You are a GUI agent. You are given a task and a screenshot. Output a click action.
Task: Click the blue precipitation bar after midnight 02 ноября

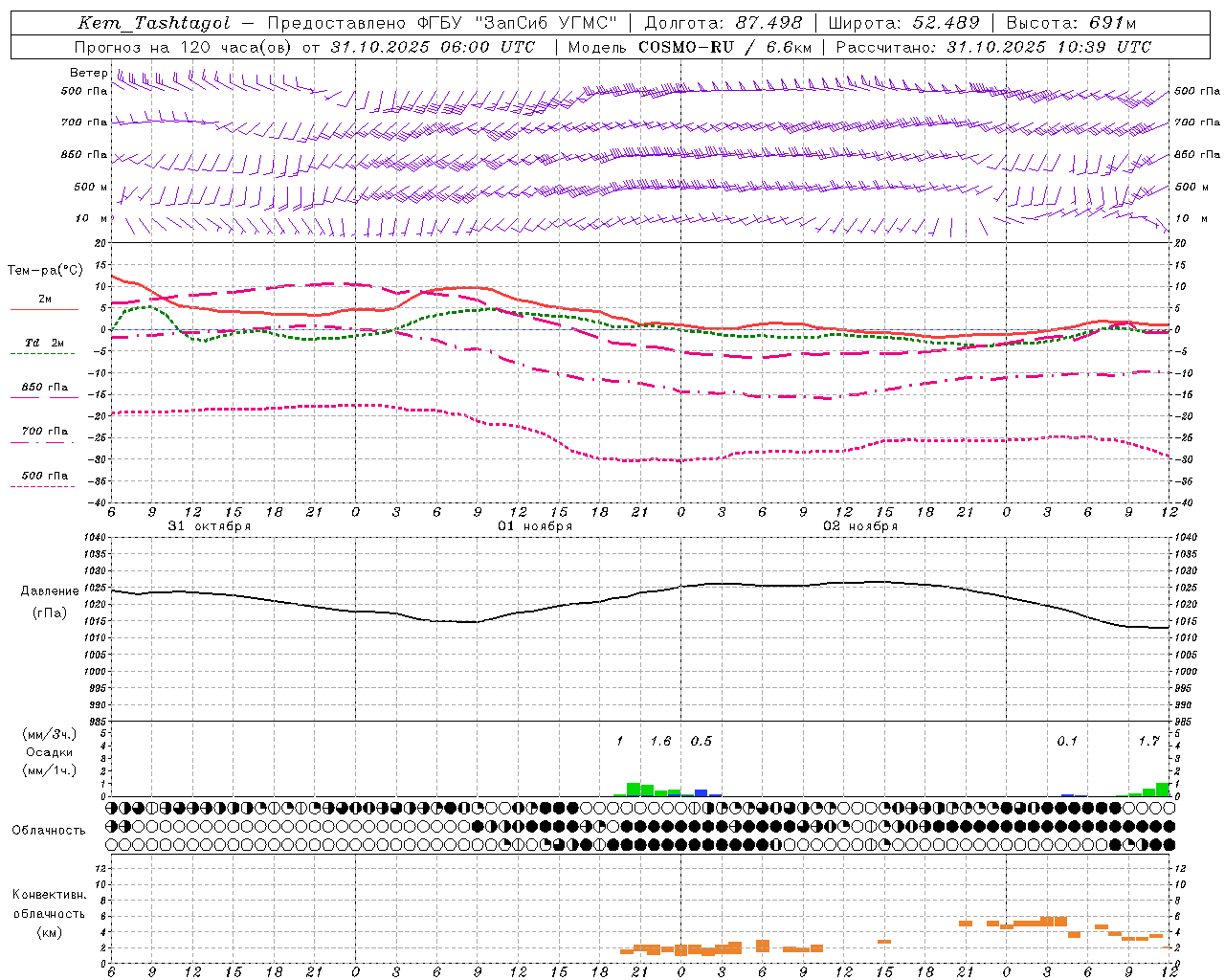point(702,793)
